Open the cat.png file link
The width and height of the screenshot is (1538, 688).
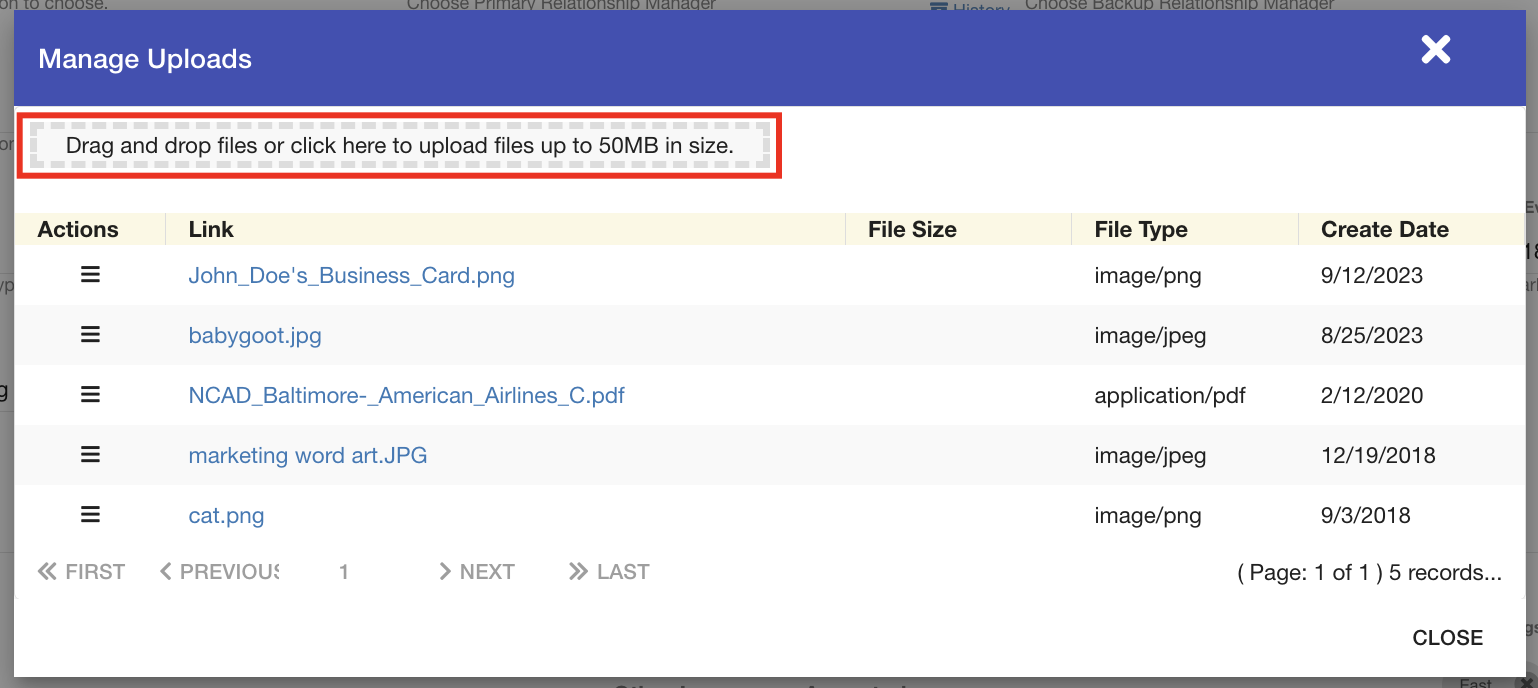pos(226,515)
